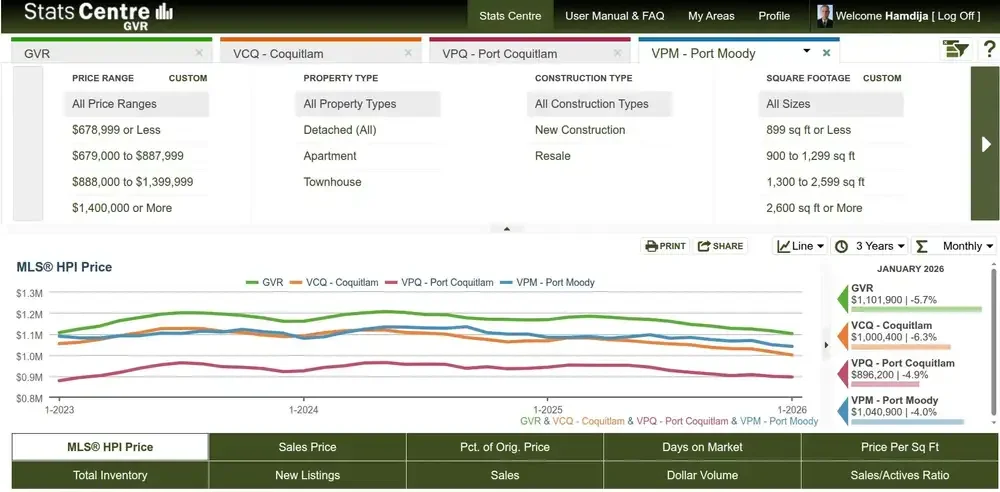Select New Construction filter
Viewport: 1000px width, 492px height.
[599, 130]
